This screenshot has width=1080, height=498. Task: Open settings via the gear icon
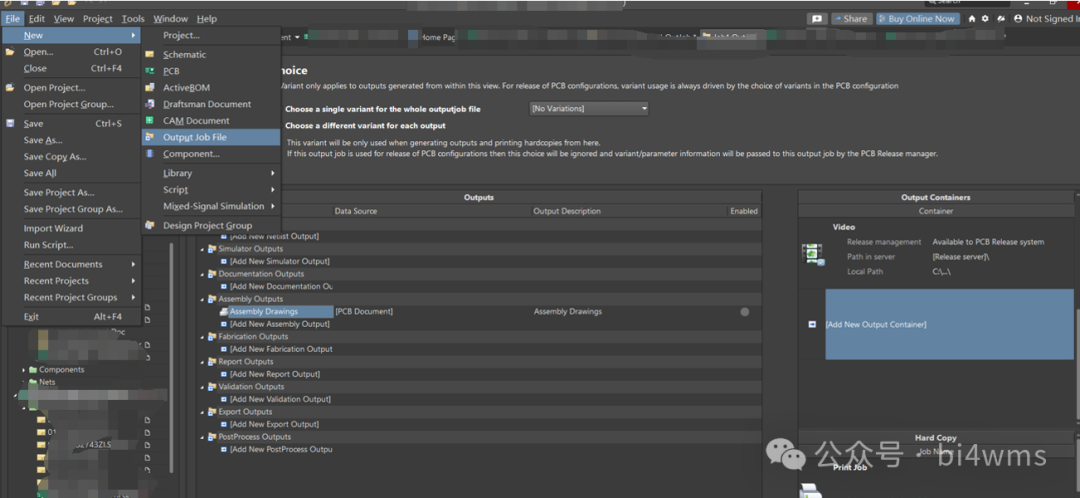point(985,18)
